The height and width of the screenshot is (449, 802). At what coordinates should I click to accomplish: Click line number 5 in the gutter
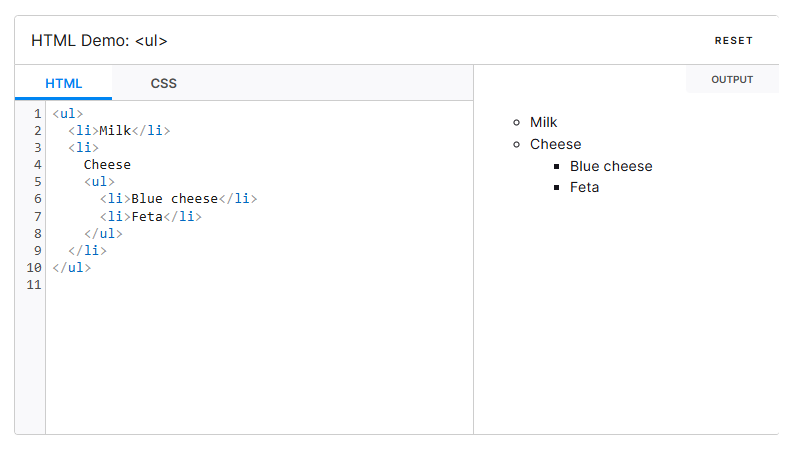click(x=37, y=181)
